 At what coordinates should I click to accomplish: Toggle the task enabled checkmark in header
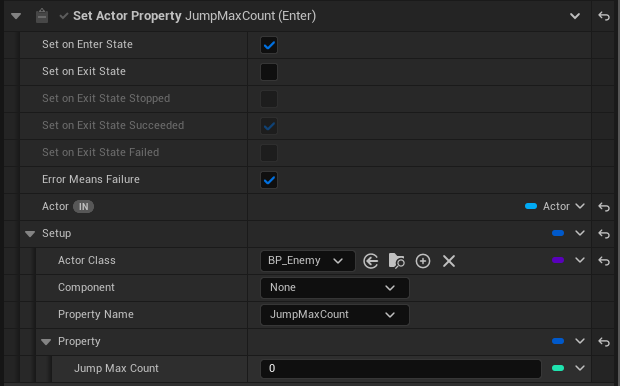point(63,16)
